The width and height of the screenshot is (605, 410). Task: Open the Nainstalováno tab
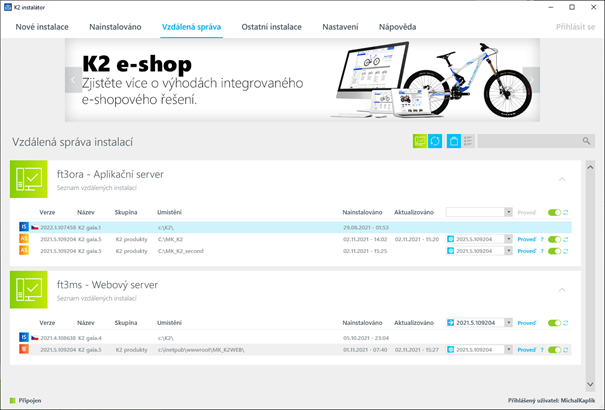coord(115,27)
